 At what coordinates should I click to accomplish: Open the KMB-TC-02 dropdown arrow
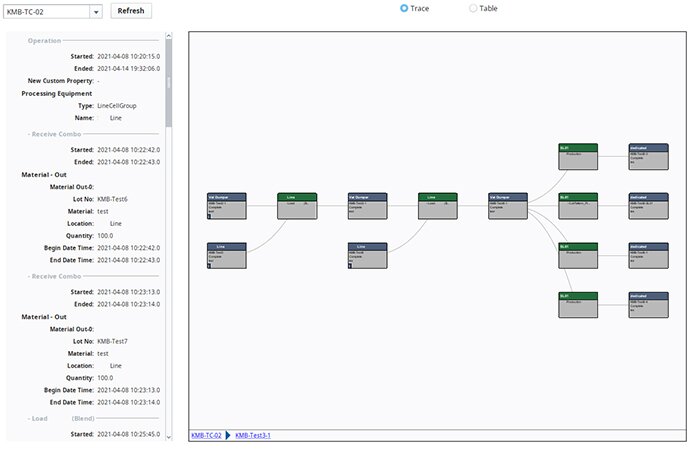pos(95,11)
